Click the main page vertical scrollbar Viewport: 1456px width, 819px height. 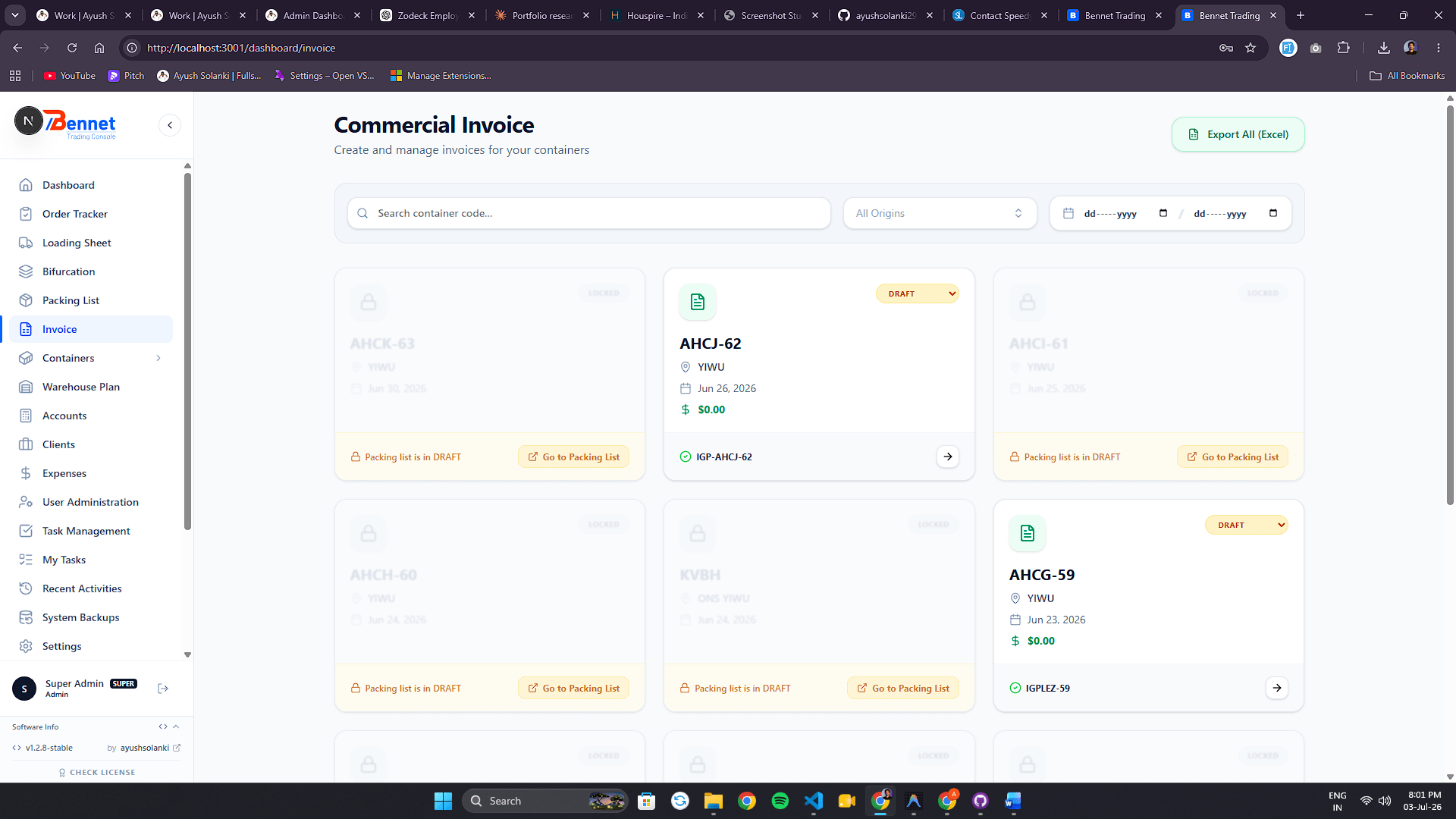coord(1450,303)
